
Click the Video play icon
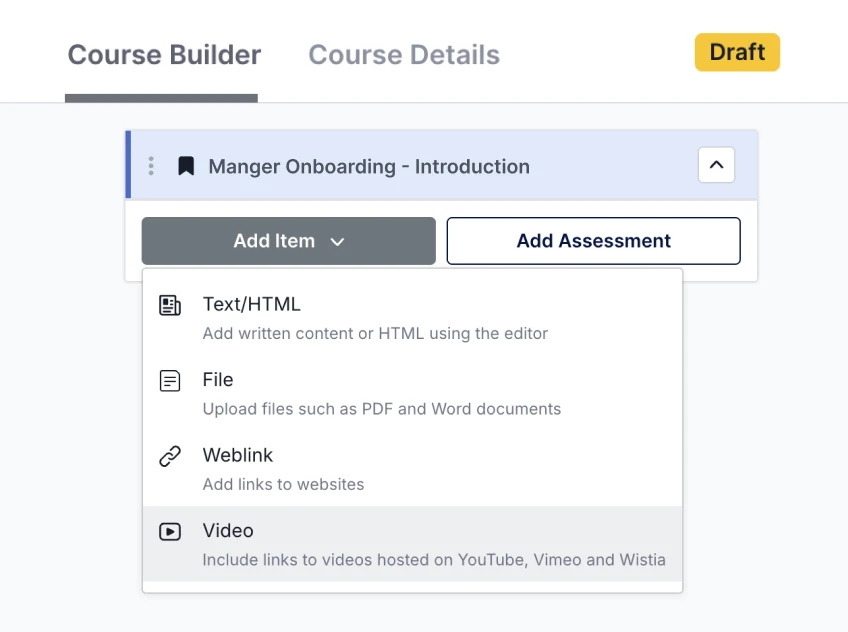tap(170, 530)
